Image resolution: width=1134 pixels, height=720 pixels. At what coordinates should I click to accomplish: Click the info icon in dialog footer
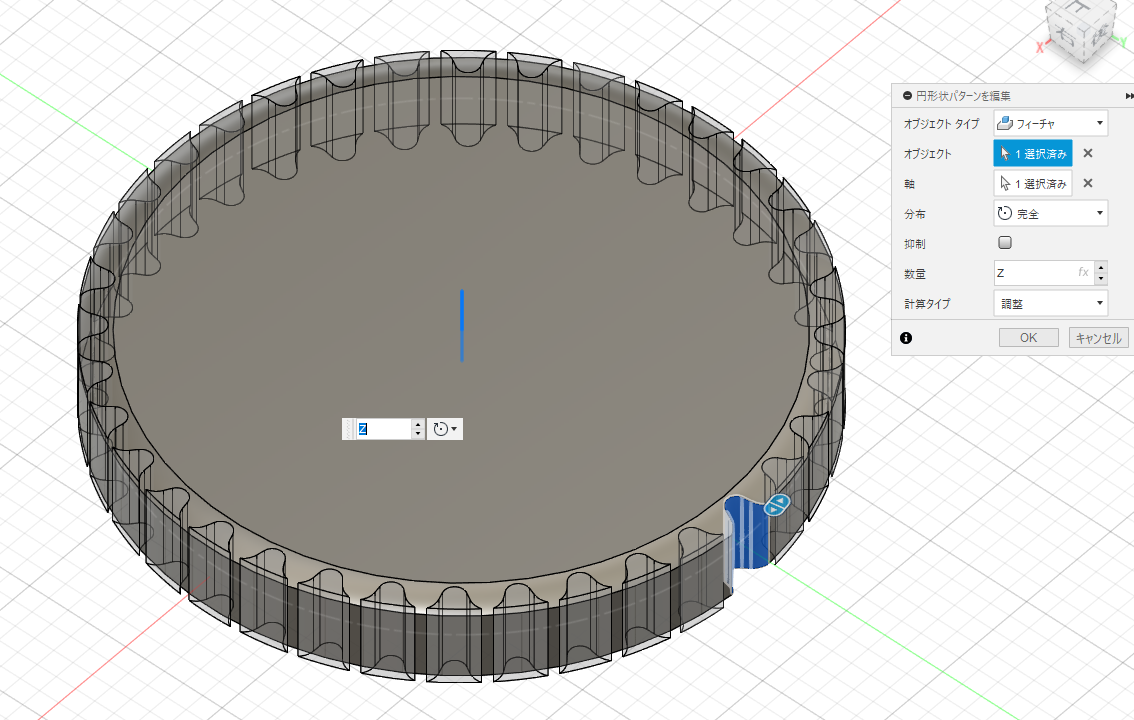click(906, 338)
